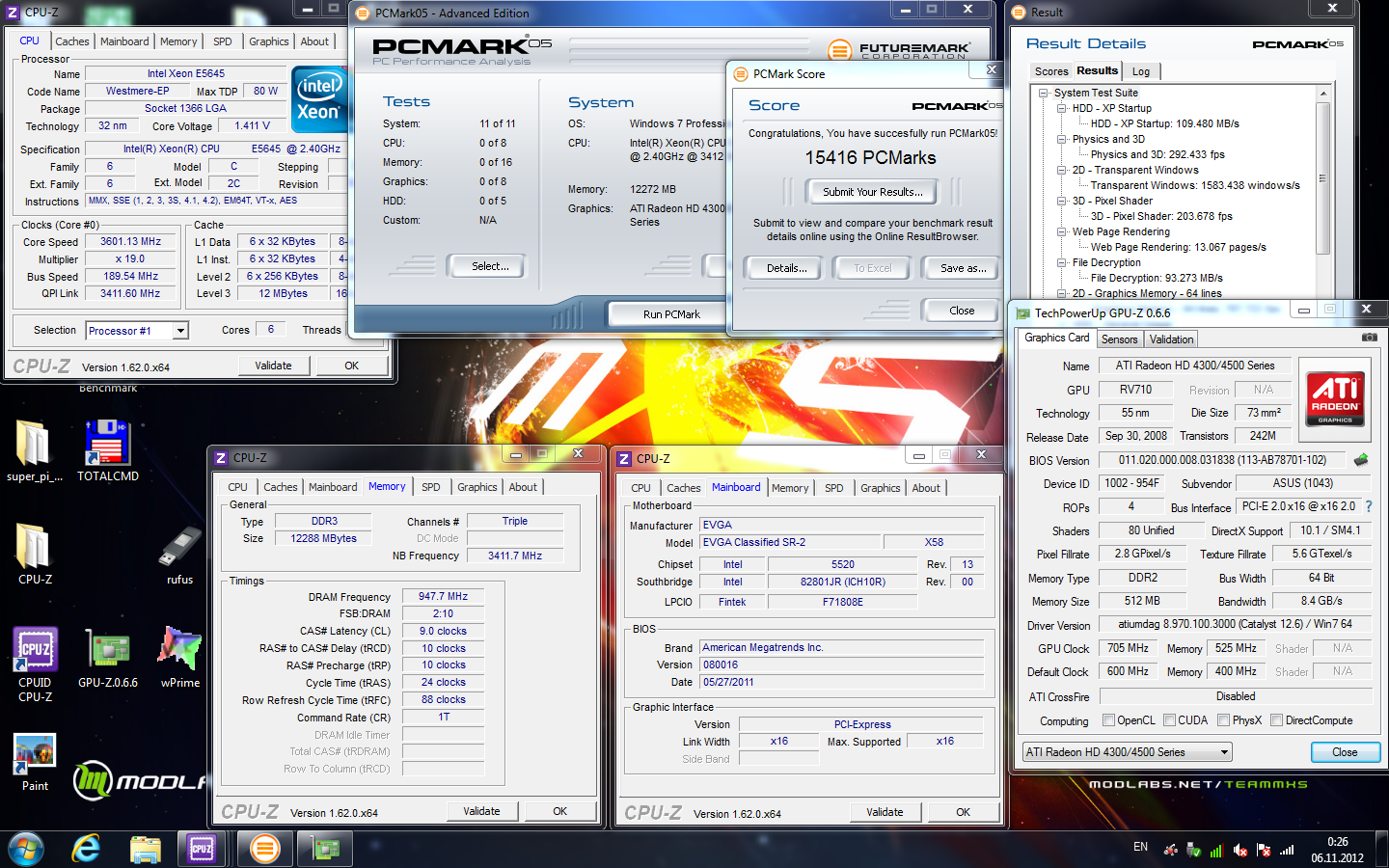Launch the rufus desktop shortcut
The height and width of the screenshot is (868, 1389).
pyautogui.click(x=179, y=553)
